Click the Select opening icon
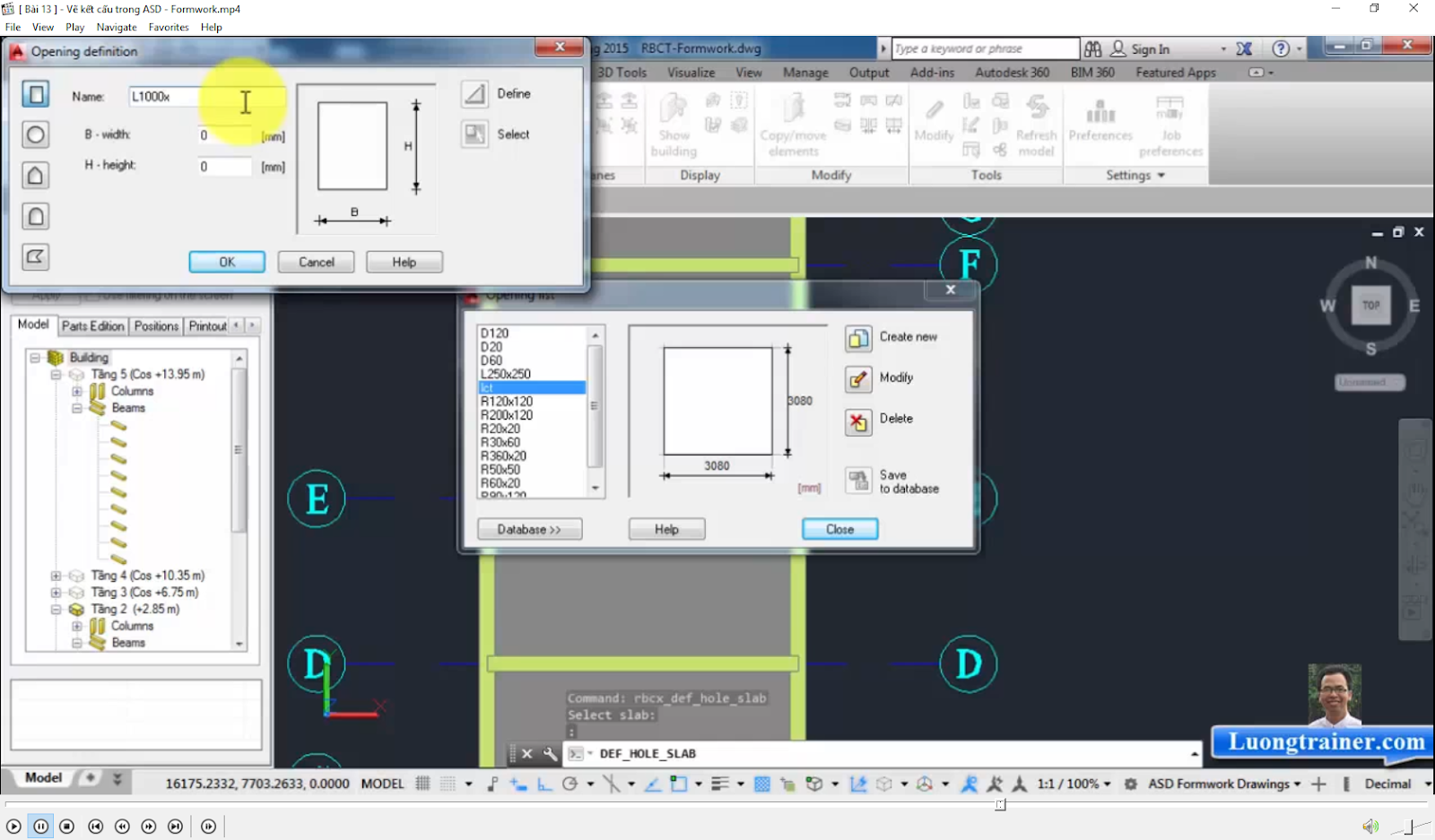This screenshot has width=1435, height=840. click(474, 134)
